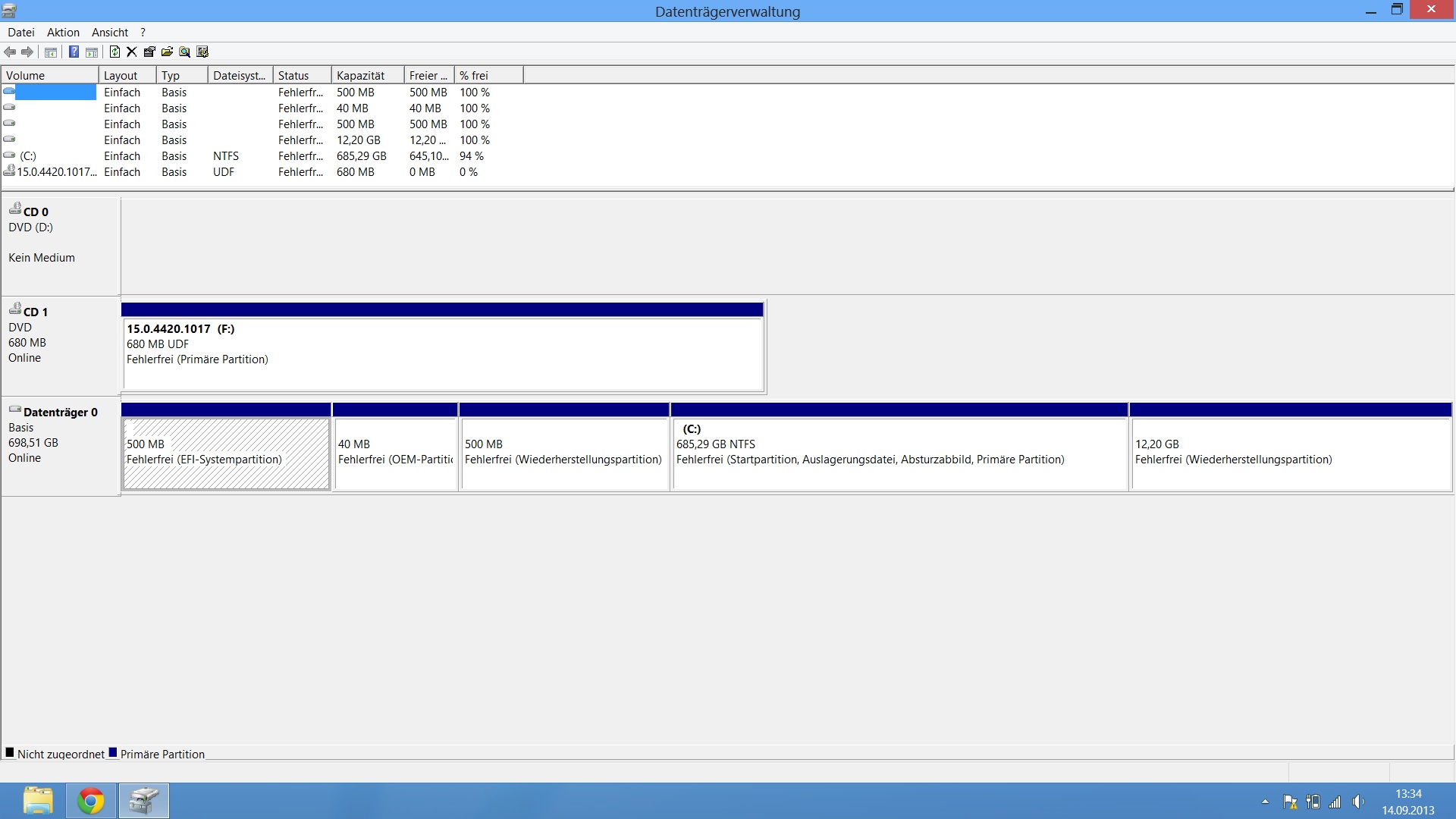Open Chrome from the taskbar
The image size is (1456, 819).
point(91,801)
